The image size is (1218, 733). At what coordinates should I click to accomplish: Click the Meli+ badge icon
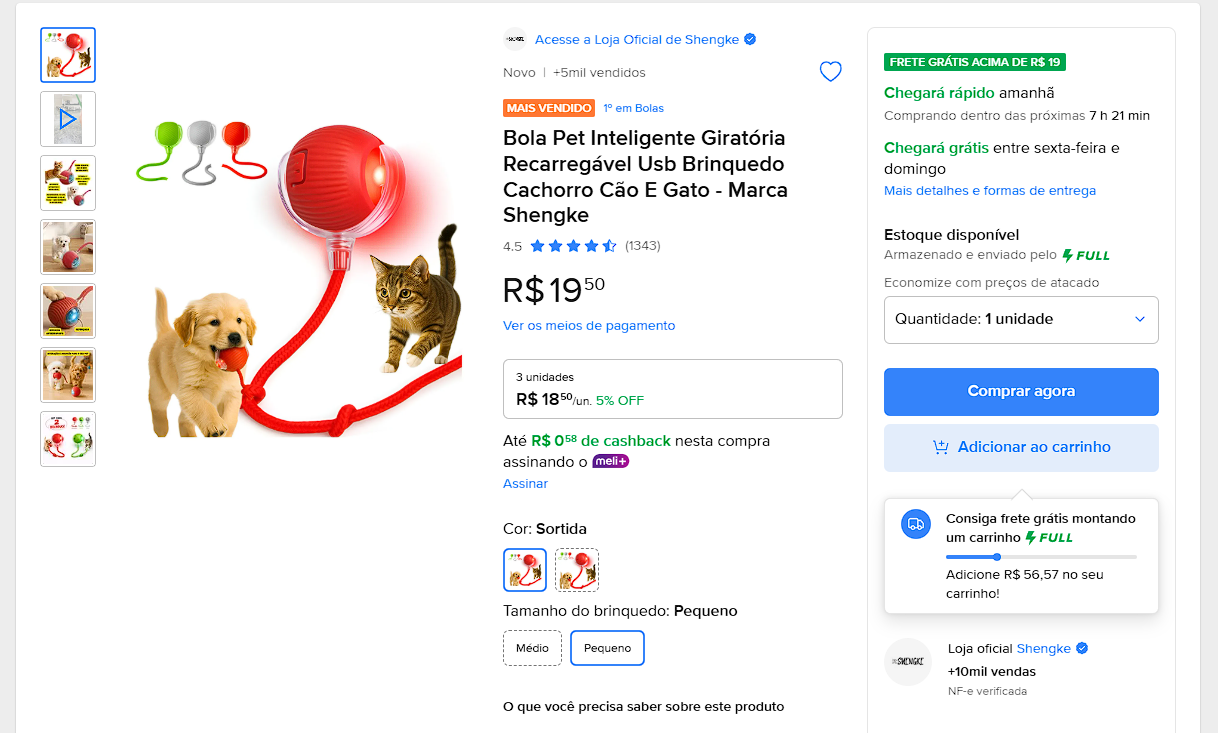(610, 462)
